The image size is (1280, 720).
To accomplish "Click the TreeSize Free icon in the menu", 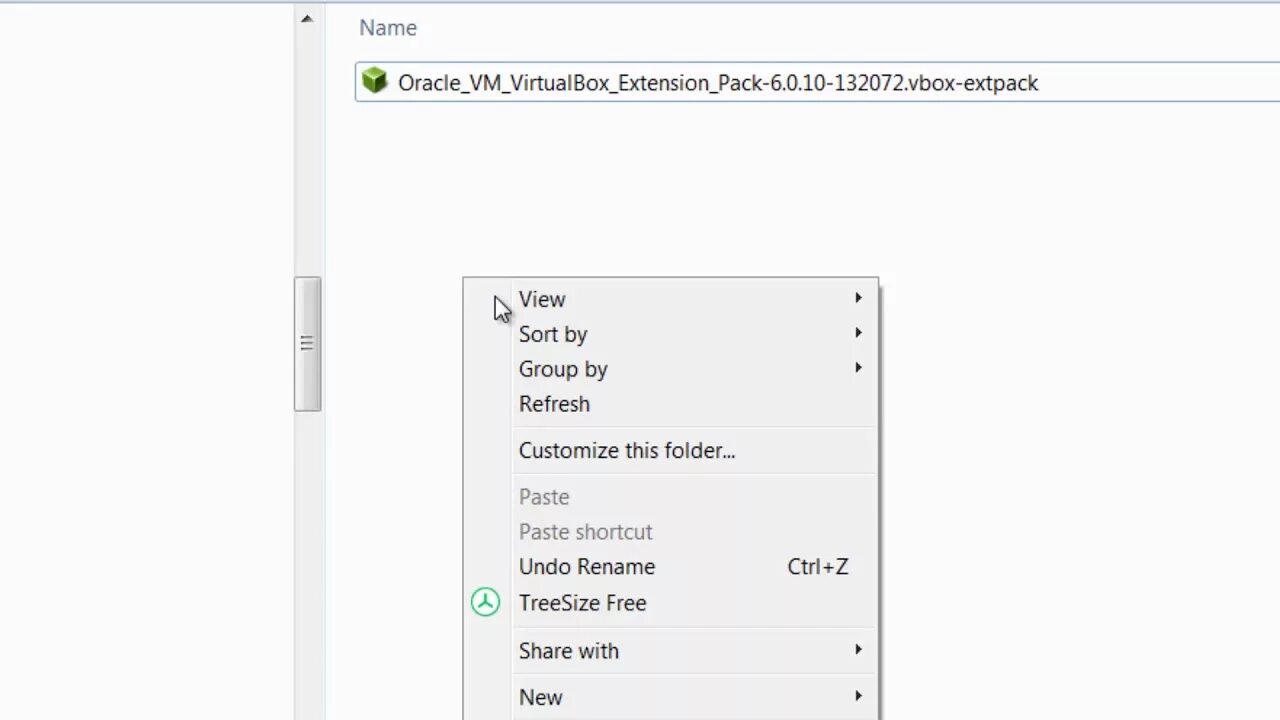I will (485, 602).
